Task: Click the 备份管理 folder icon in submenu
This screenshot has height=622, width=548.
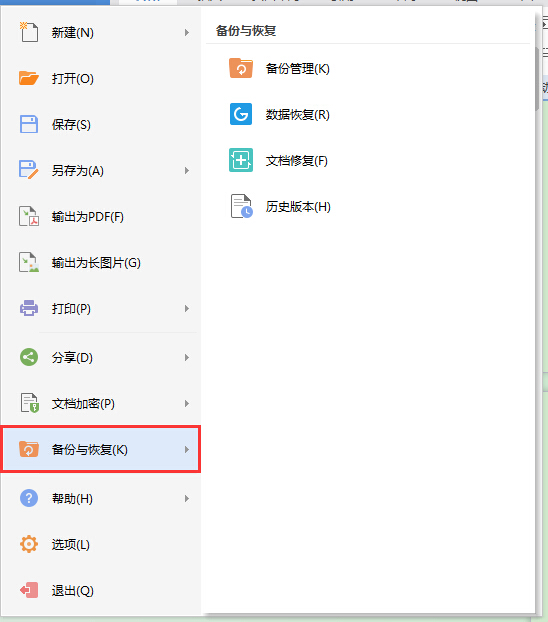Action: tap(240, 68)
